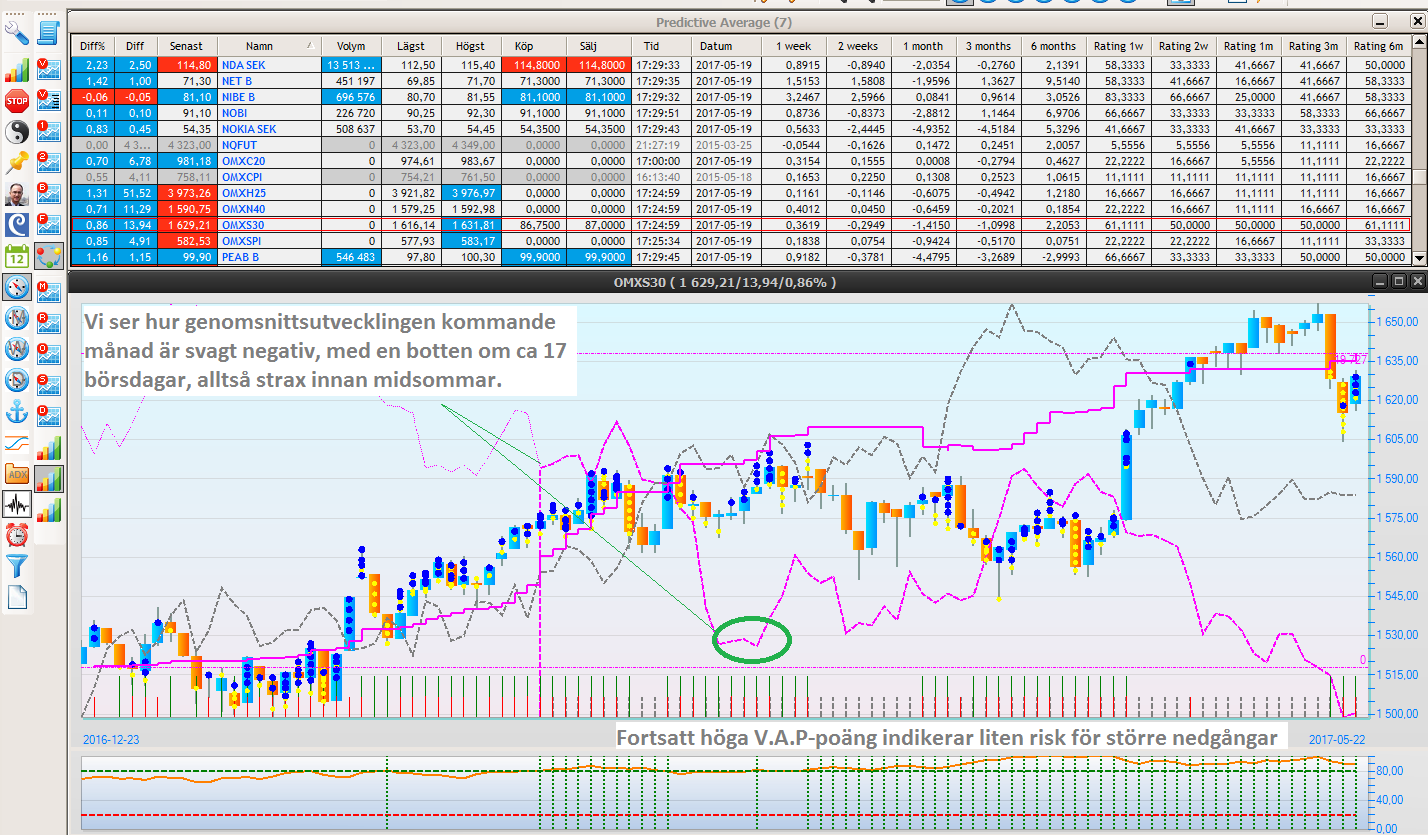1428x835 pixels.
Task: Click the red alarm clock icon
Action: pyautogui.click(x=17, y=535)
